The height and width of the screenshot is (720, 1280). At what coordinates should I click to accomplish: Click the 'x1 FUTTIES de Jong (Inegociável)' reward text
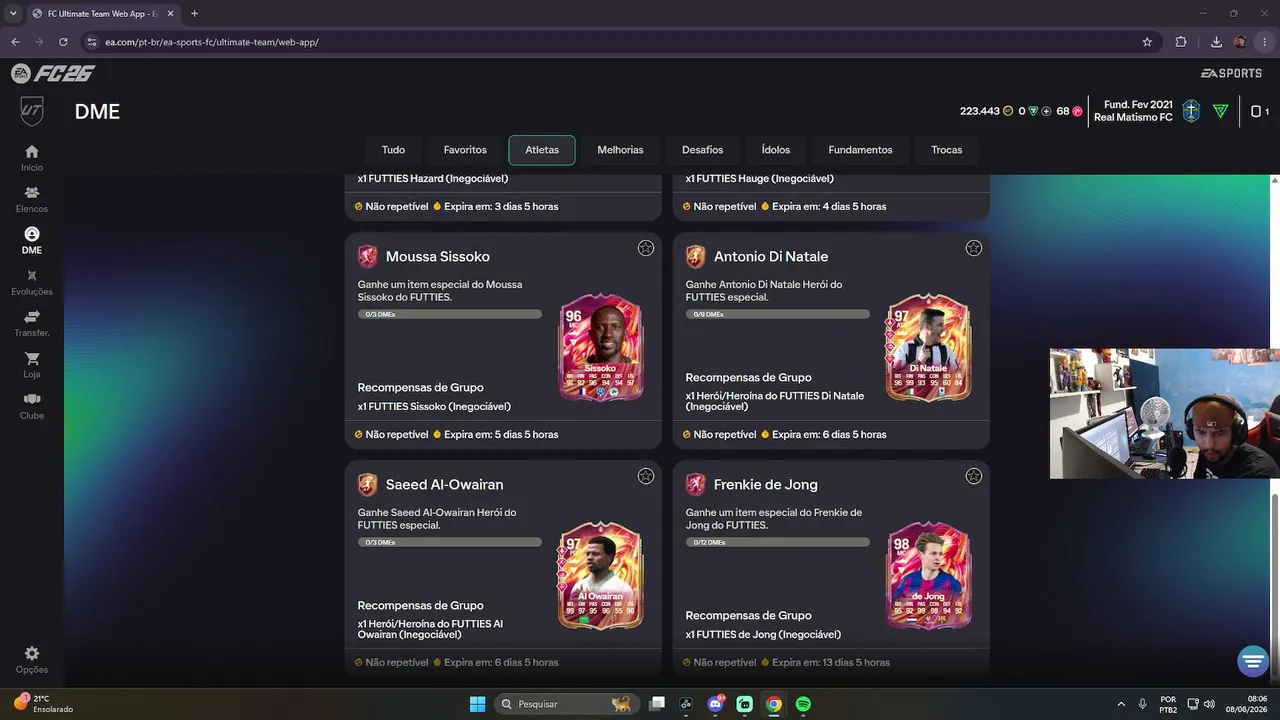pyautogui.click(x=763, y=635)
